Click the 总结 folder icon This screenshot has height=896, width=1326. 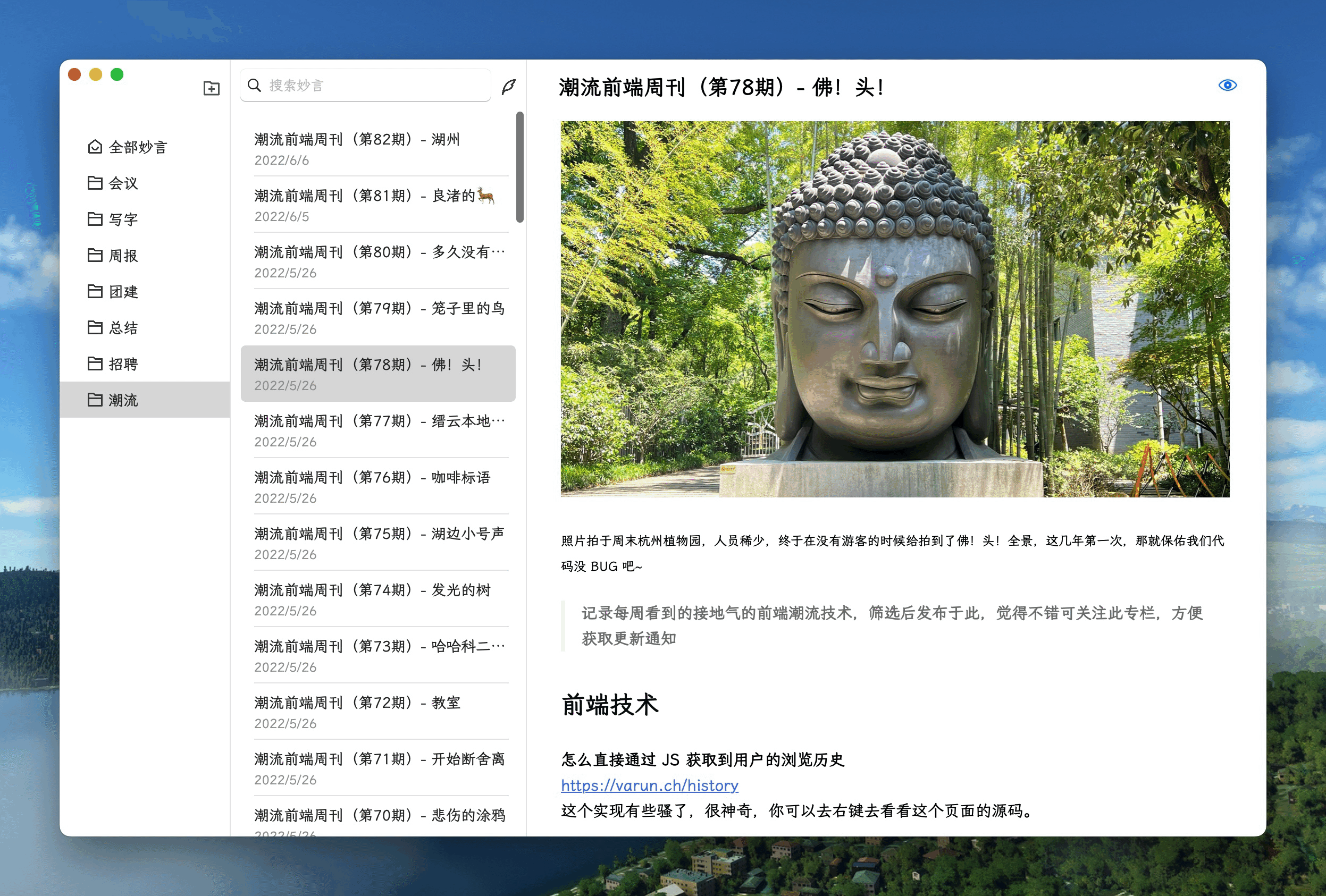point(95,327)
